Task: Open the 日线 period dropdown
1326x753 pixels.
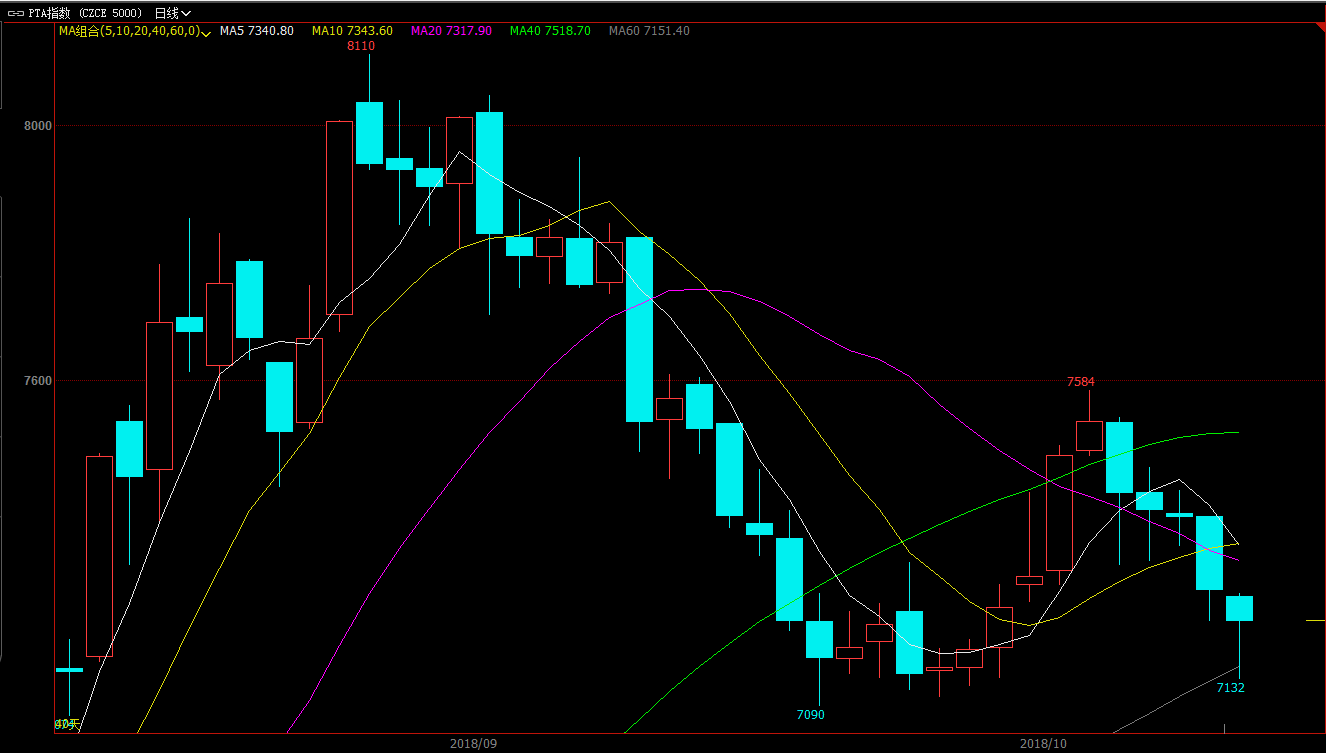Action: [x=173, y=13]
